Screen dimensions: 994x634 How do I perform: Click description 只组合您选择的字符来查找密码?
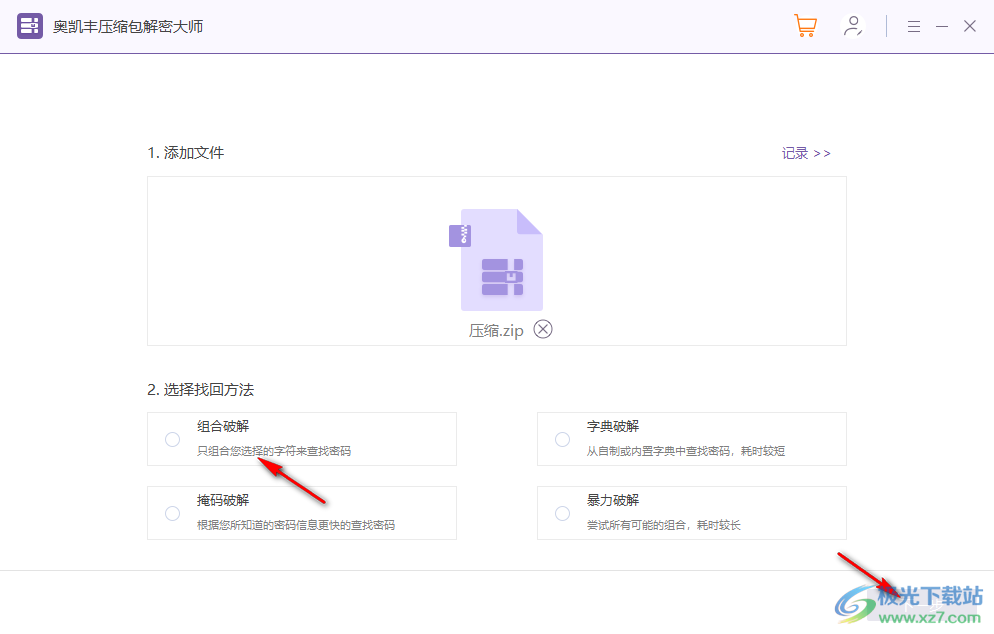274,451
